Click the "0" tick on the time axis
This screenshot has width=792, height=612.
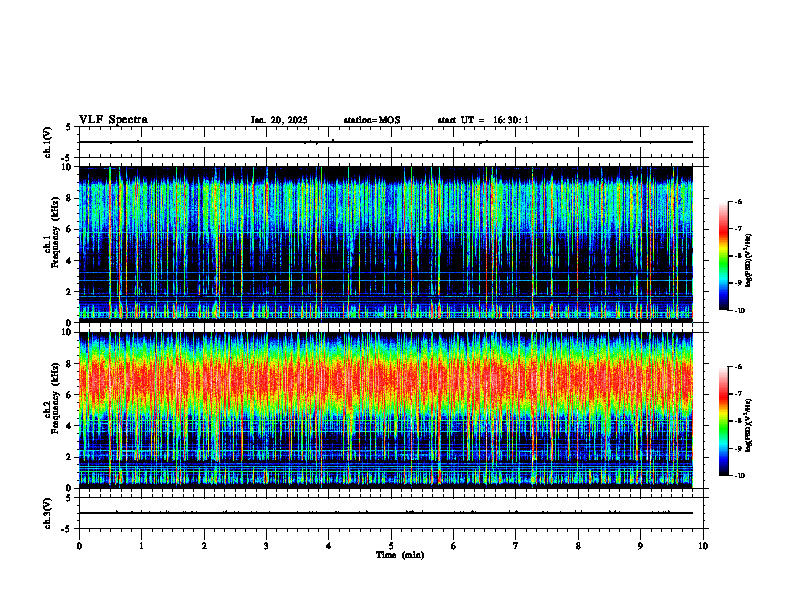79,546
